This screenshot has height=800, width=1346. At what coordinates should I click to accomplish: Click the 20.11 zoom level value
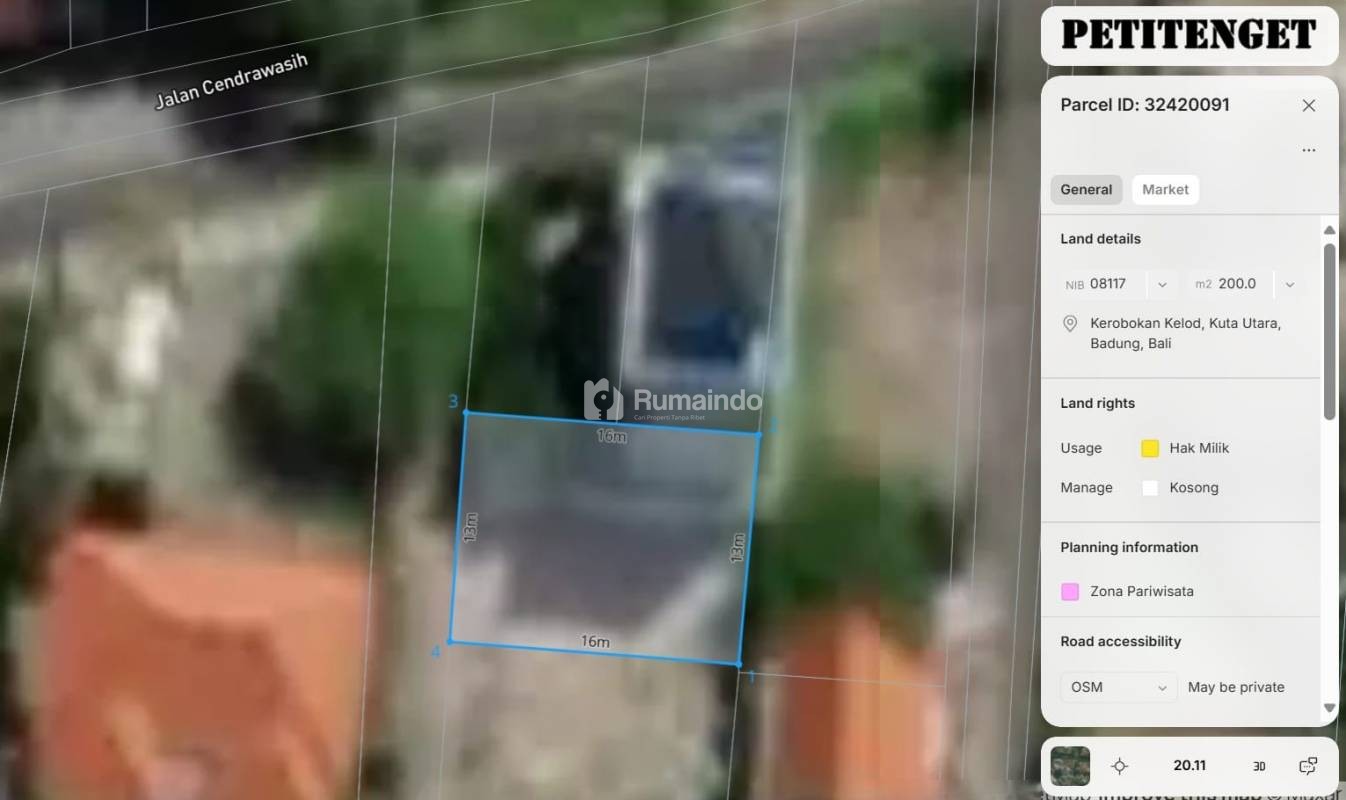pyautogui.click(x=1189, y=765)
